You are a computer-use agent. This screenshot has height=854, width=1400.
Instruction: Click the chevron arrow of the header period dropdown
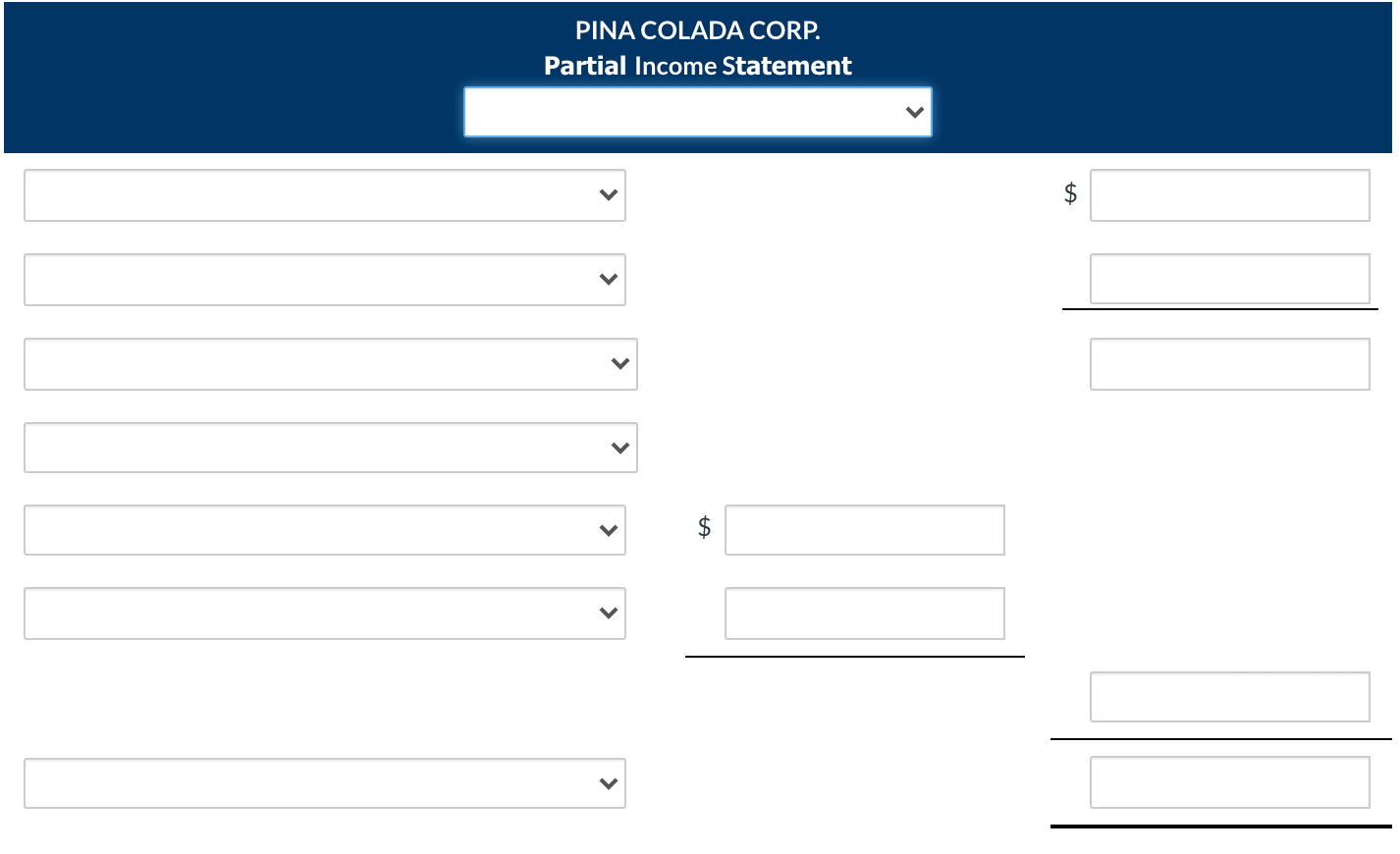[x=915, y=112]
